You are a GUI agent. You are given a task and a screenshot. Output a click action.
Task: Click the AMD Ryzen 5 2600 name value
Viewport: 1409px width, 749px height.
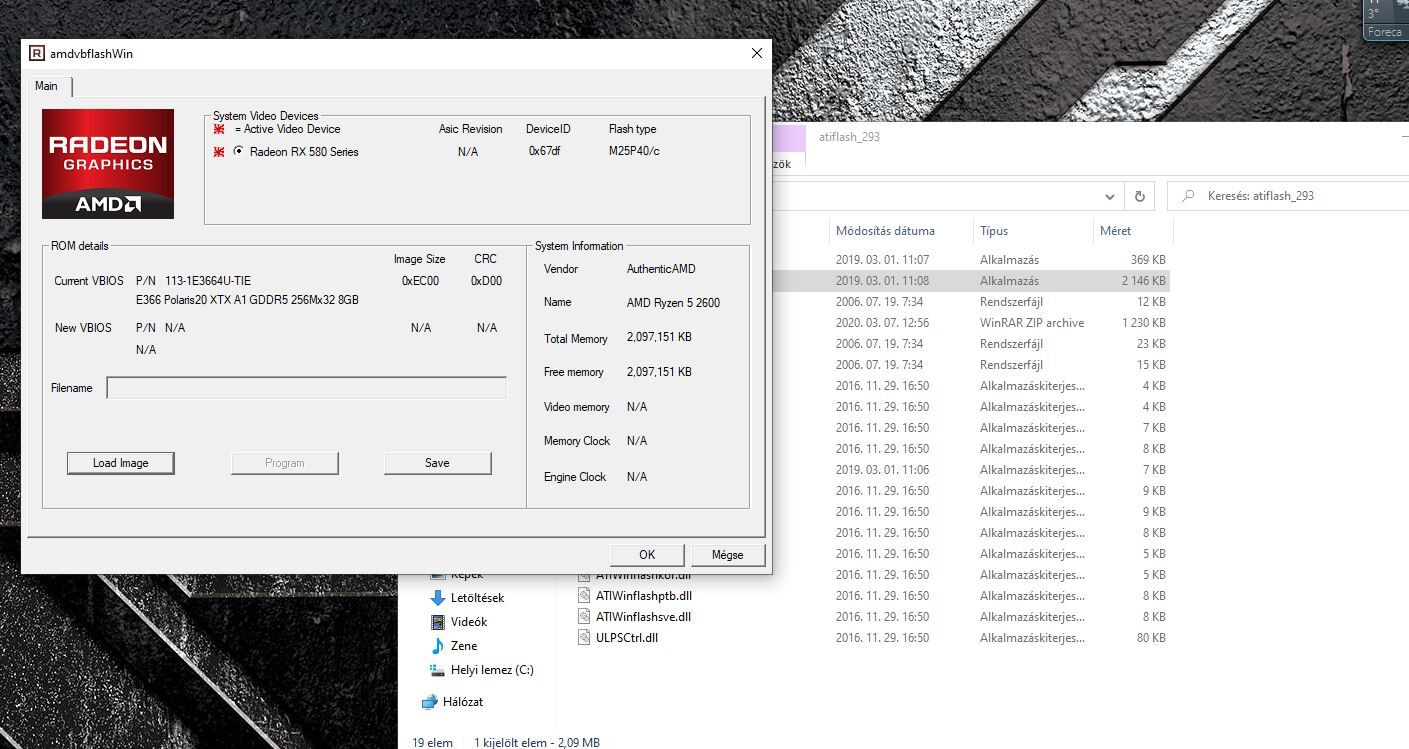[673, 303]
